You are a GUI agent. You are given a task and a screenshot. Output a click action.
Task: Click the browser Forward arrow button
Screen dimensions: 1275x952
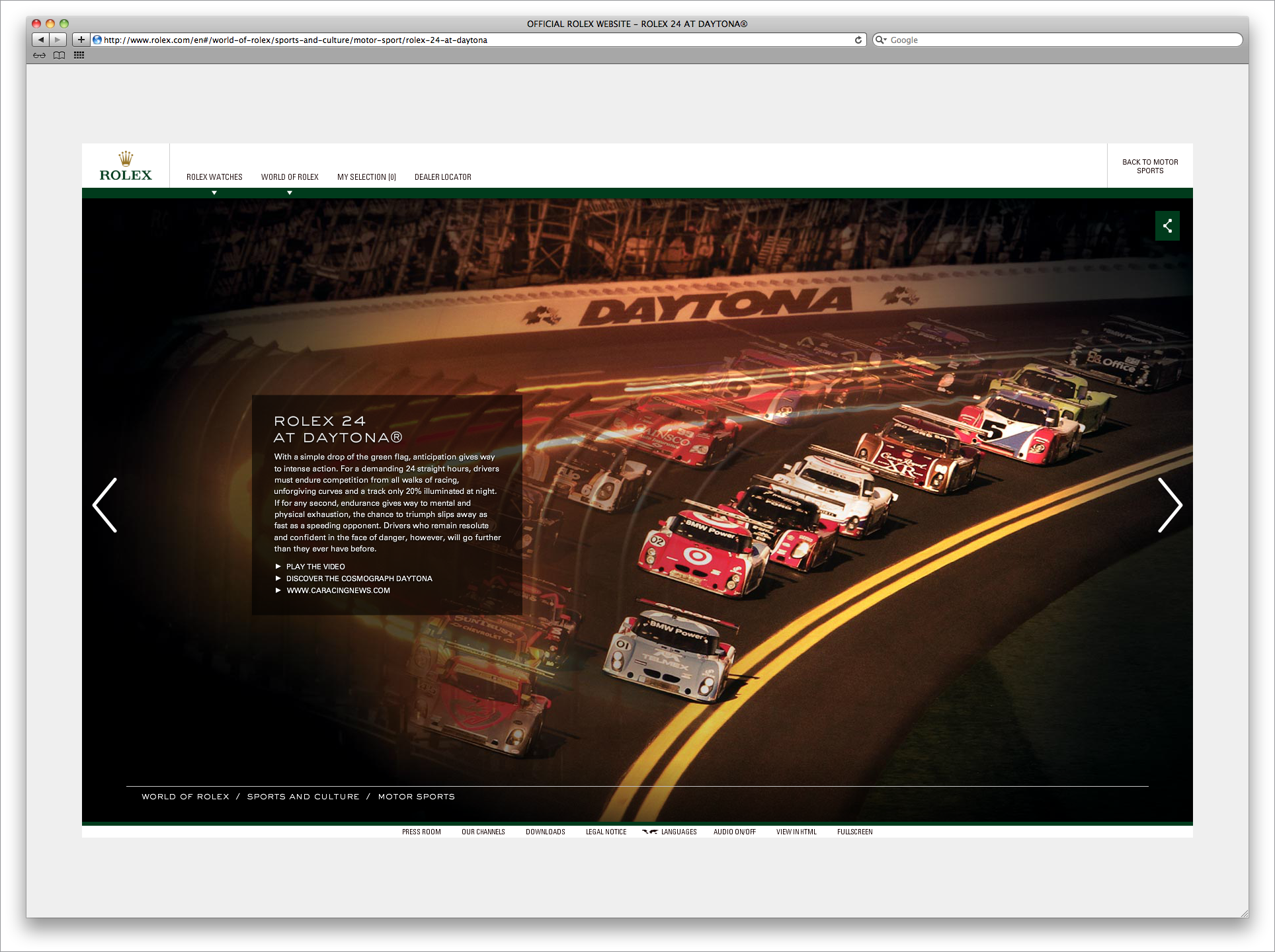point(58,40)
